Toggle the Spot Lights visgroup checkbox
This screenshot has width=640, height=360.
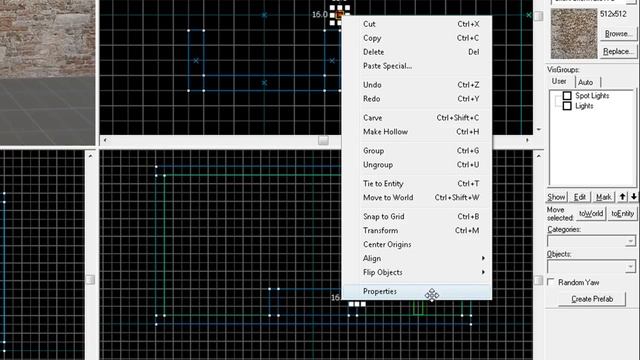pos(567,96)
